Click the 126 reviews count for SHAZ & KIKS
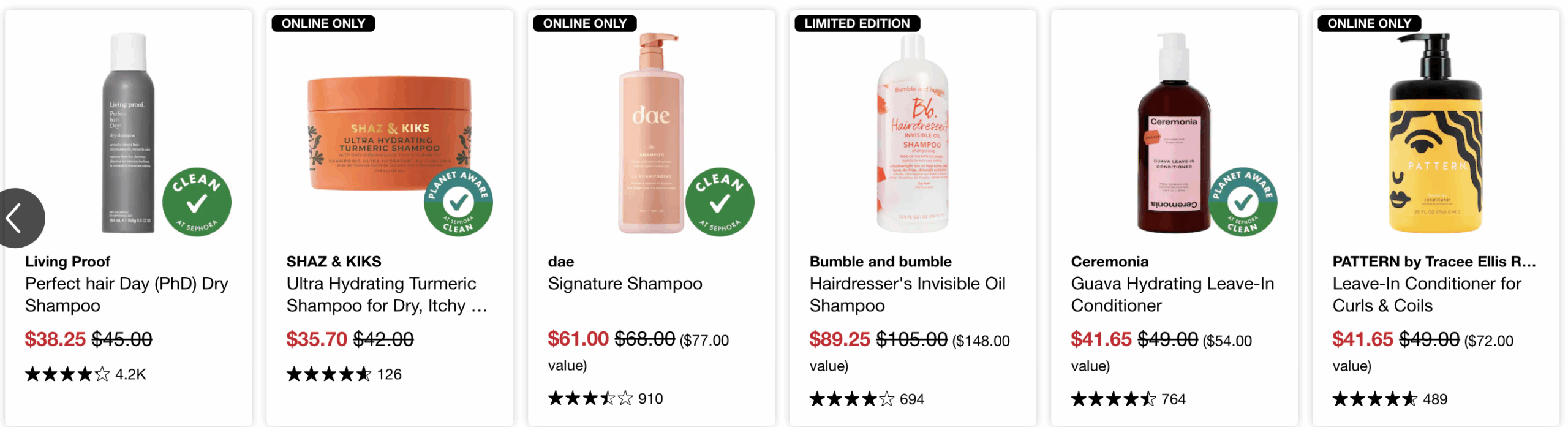The image size is (1568, 427). pyautogui.click(x=389, y=374)
